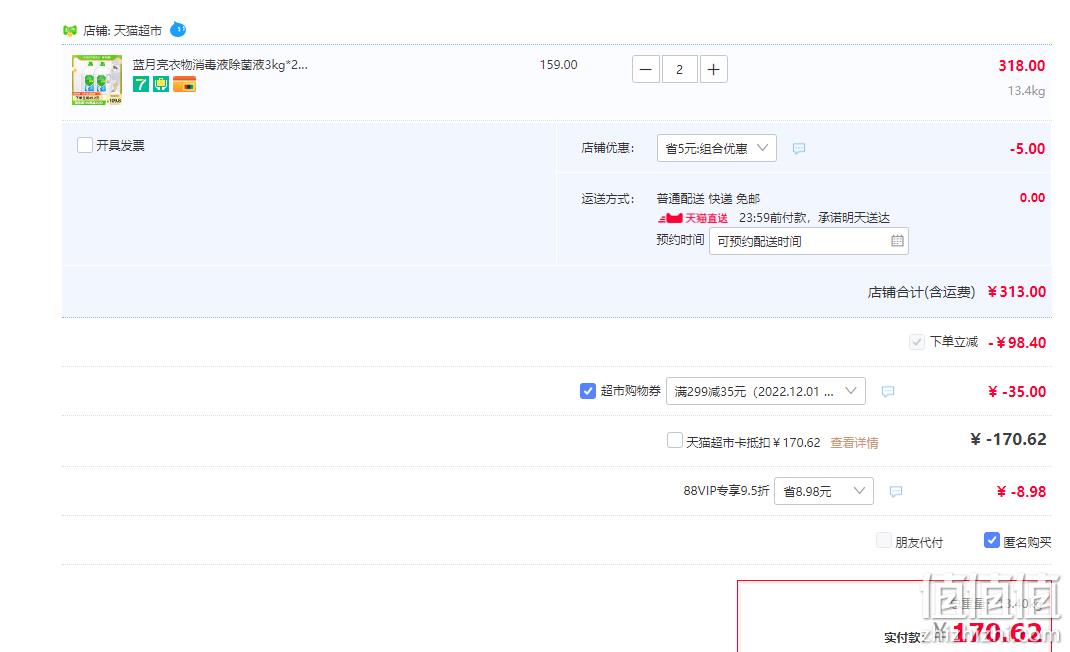Open the 满299减35元 coupon dropdown
This screenshot has width=1070, height=652.
point(766,391)
